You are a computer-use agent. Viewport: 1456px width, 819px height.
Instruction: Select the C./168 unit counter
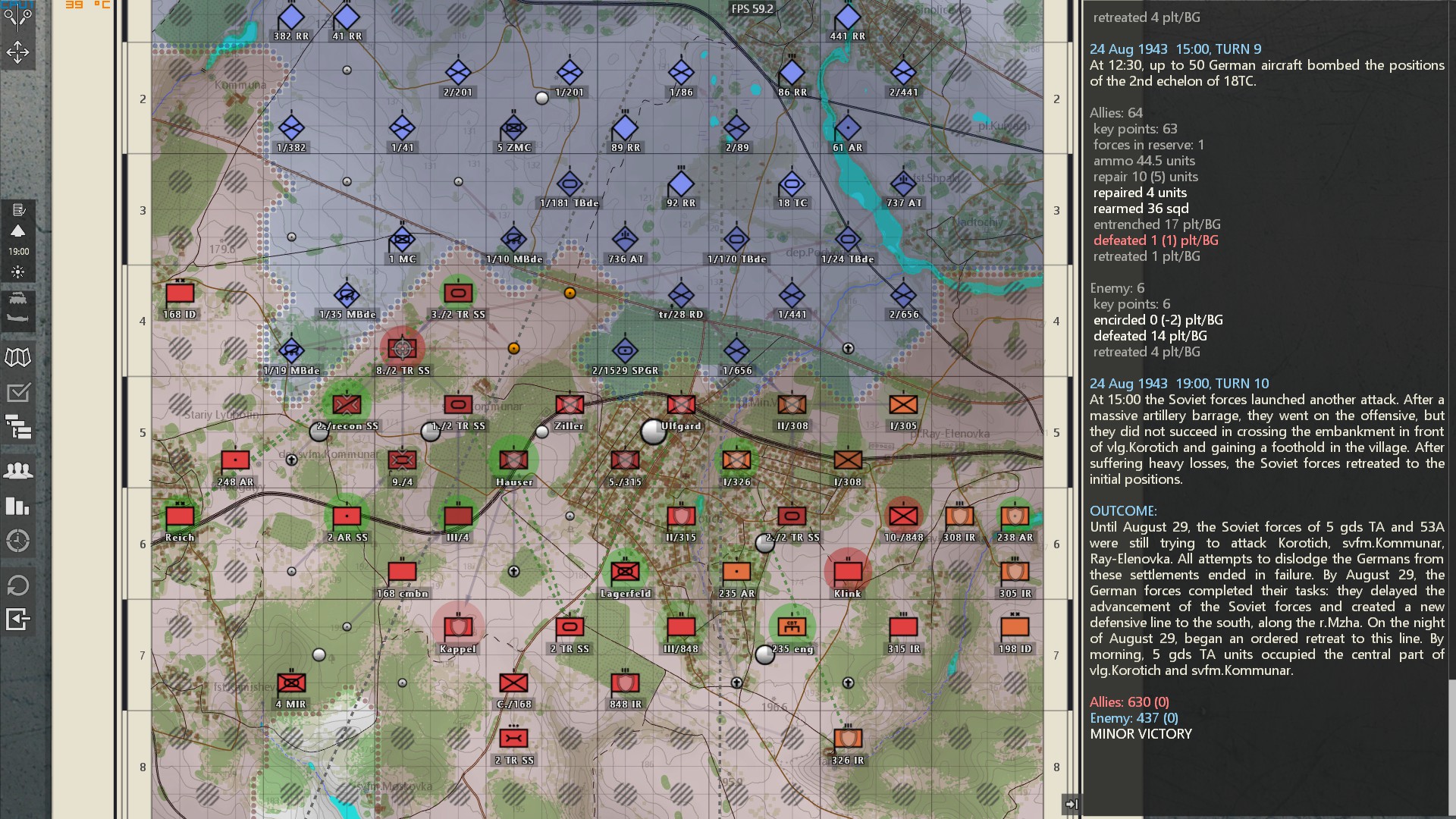click(514, 683)
